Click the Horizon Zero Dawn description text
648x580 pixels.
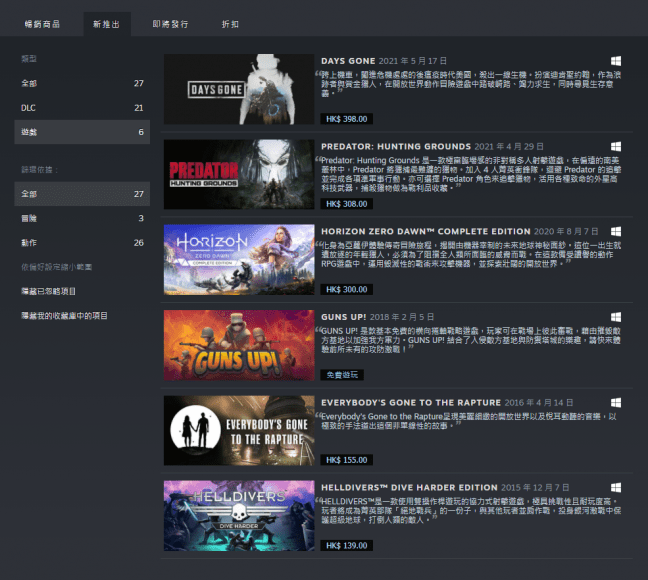click(x=469, y=255)
